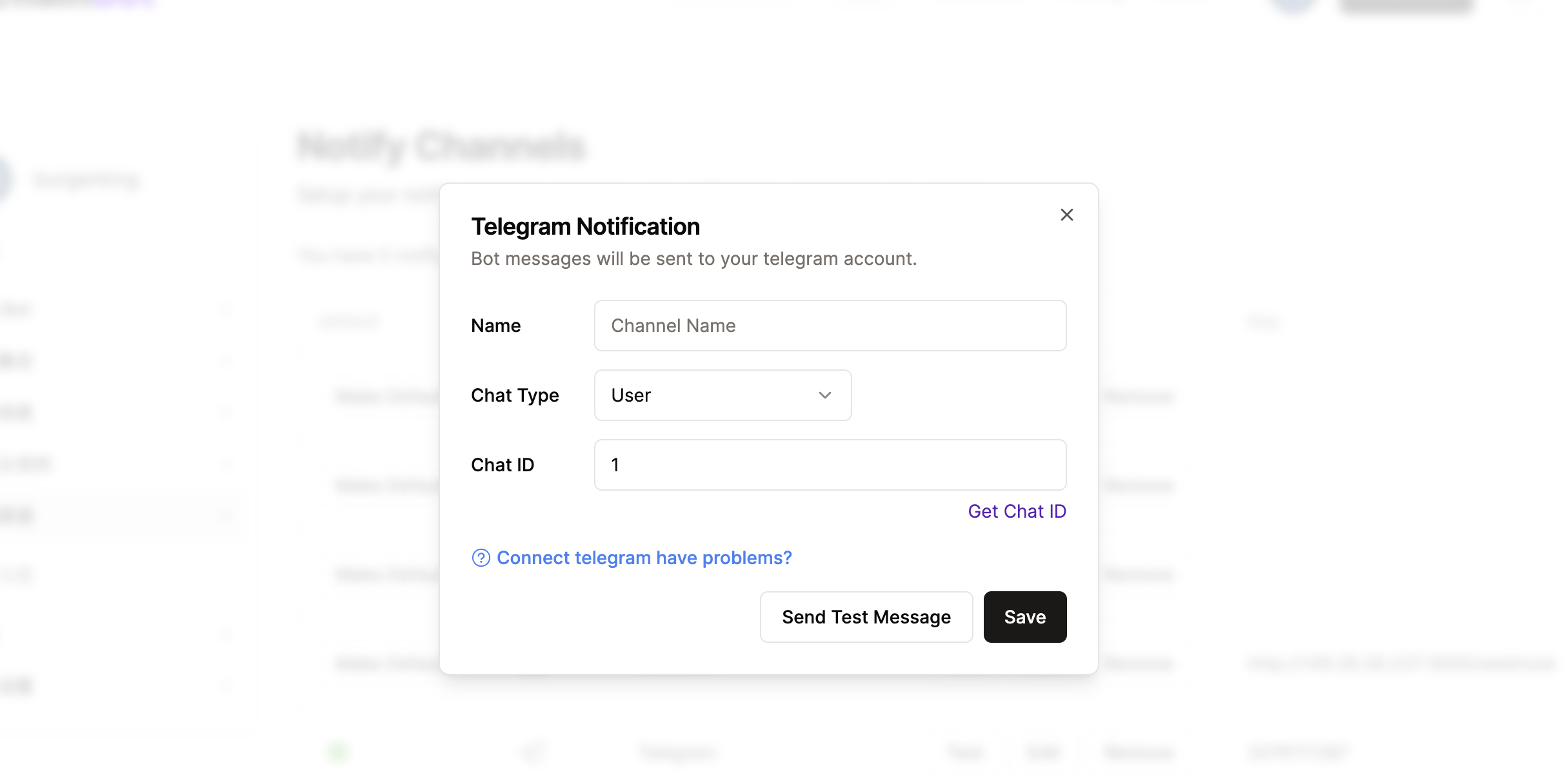
Task: Click the Chat Type label
Action: pos(515,395)
